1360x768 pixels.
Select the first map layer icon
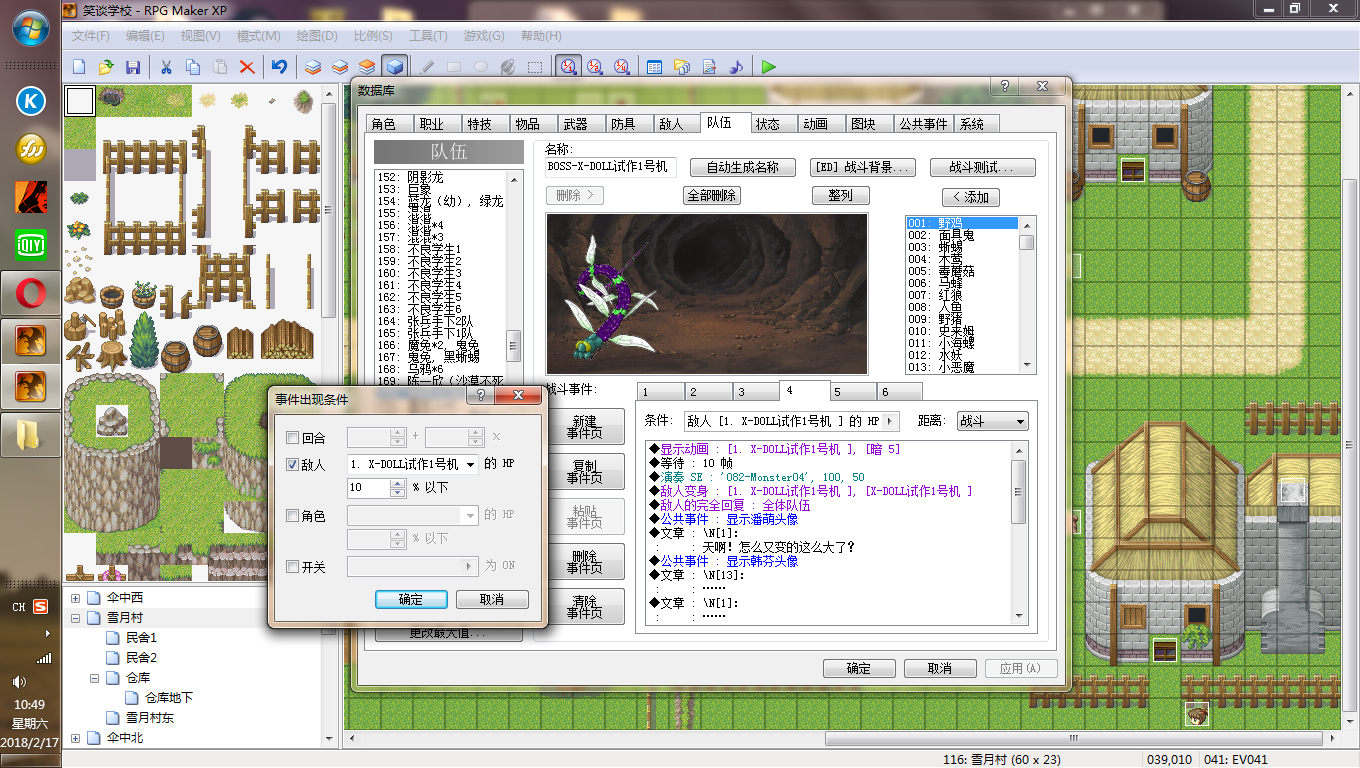(x=313, y=67)
